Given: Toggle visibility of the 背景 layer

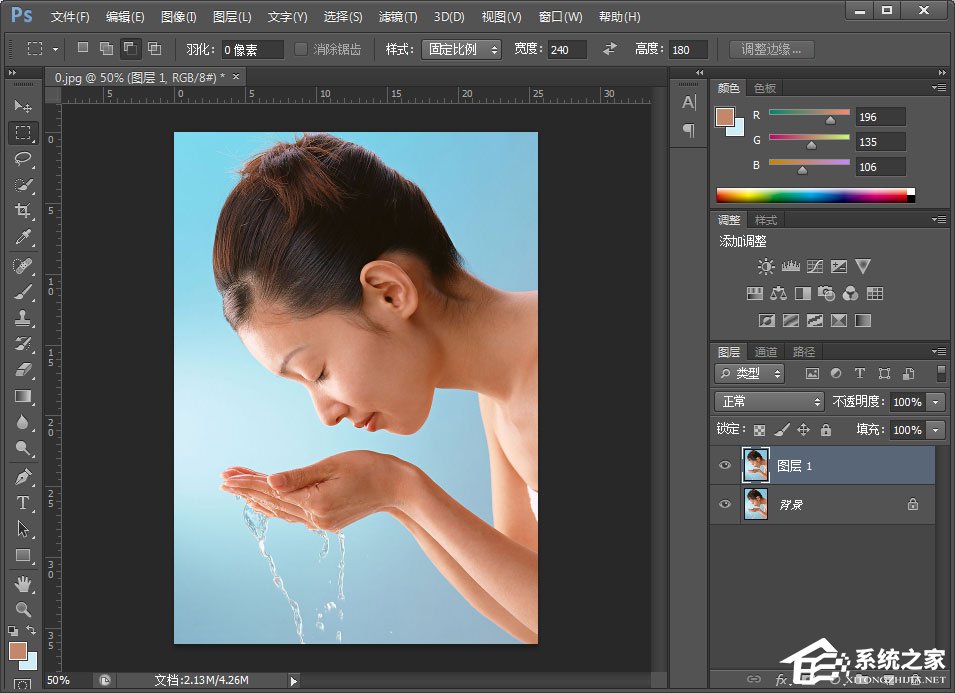Looking at the screenshot, I should tap(725, 505).
